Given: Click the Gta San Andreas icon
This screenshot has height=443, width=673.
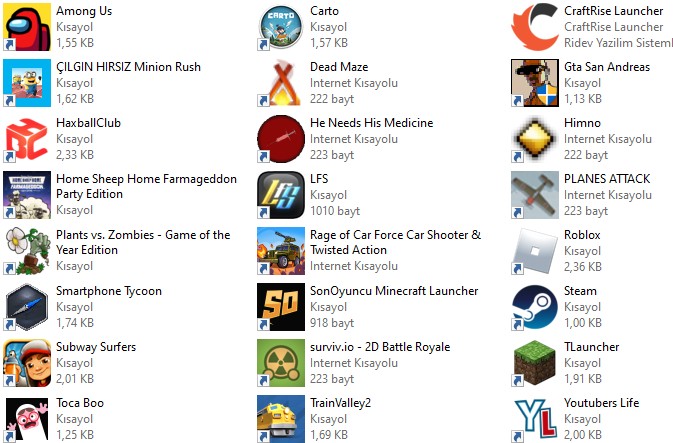Looking at the screenshot, I should (535, 83).
